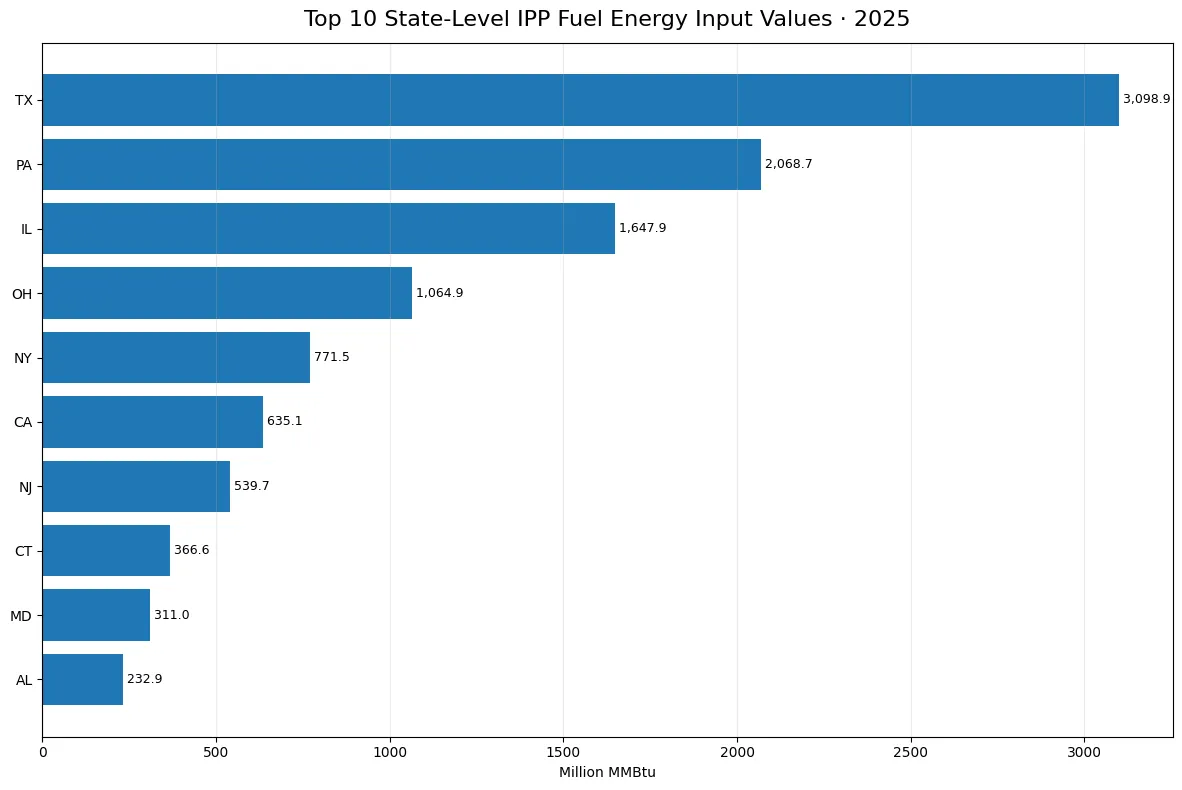Click the 1000 tick on x-axis

[390, 752]
